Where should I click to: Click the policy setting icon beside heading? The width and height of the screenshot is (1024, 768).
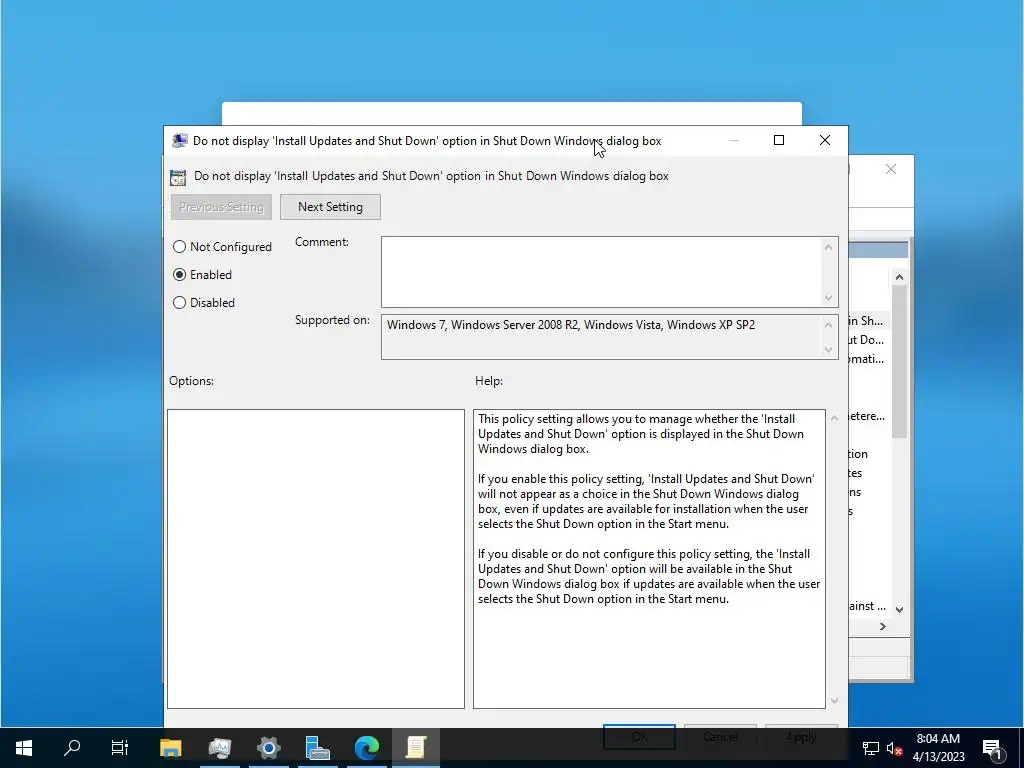click(178, 177)
